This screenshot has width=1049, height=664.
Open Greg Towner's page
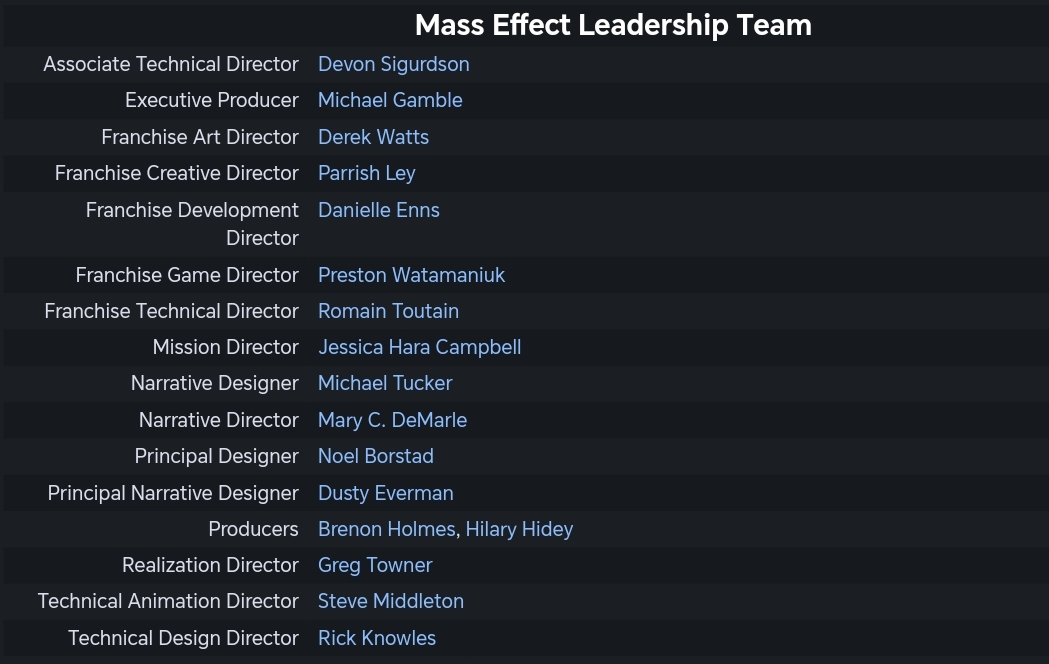375,565
